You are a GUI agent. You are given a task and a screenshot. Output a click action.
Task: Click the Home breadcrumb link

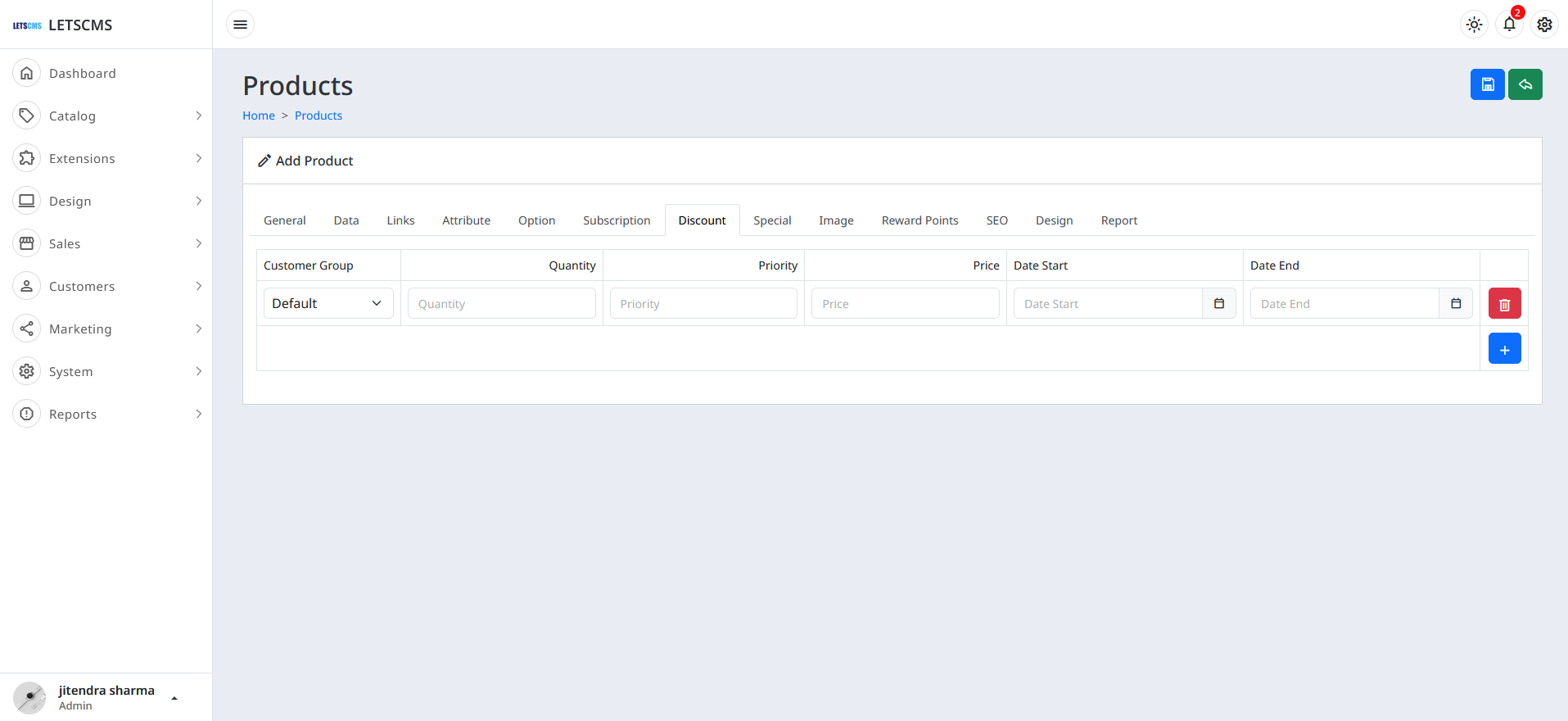click(x=259, y=116)
